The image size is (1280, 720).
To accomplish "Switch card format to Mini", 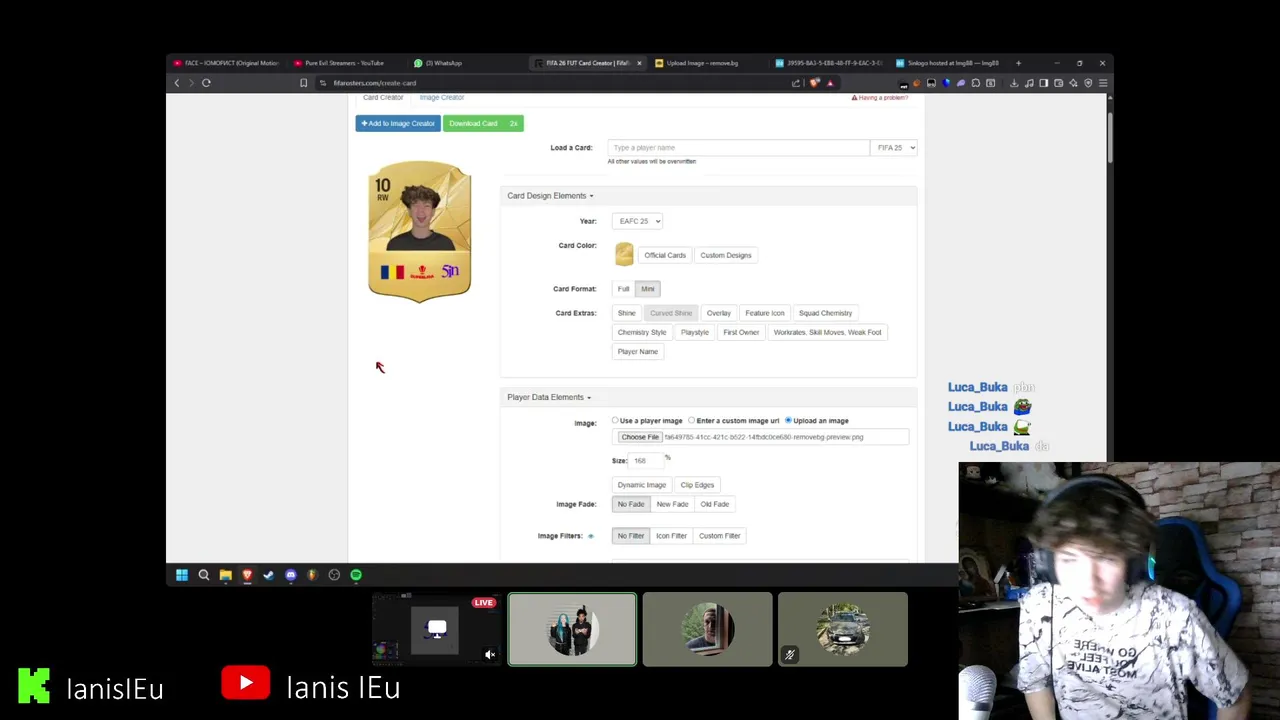I will 648,289.
